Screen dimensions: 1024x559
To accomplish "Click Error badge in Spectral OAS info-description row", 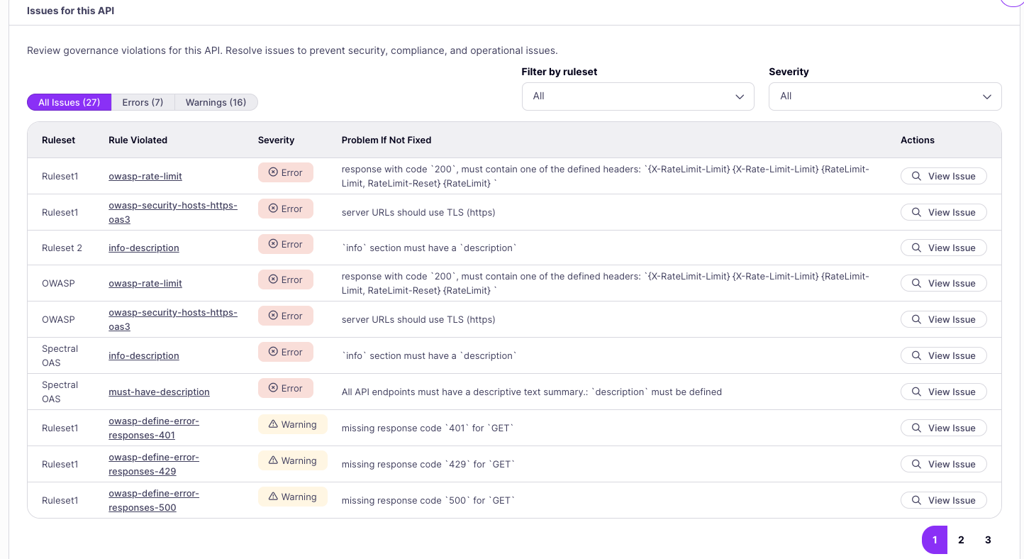I will (x=285, y=352).
